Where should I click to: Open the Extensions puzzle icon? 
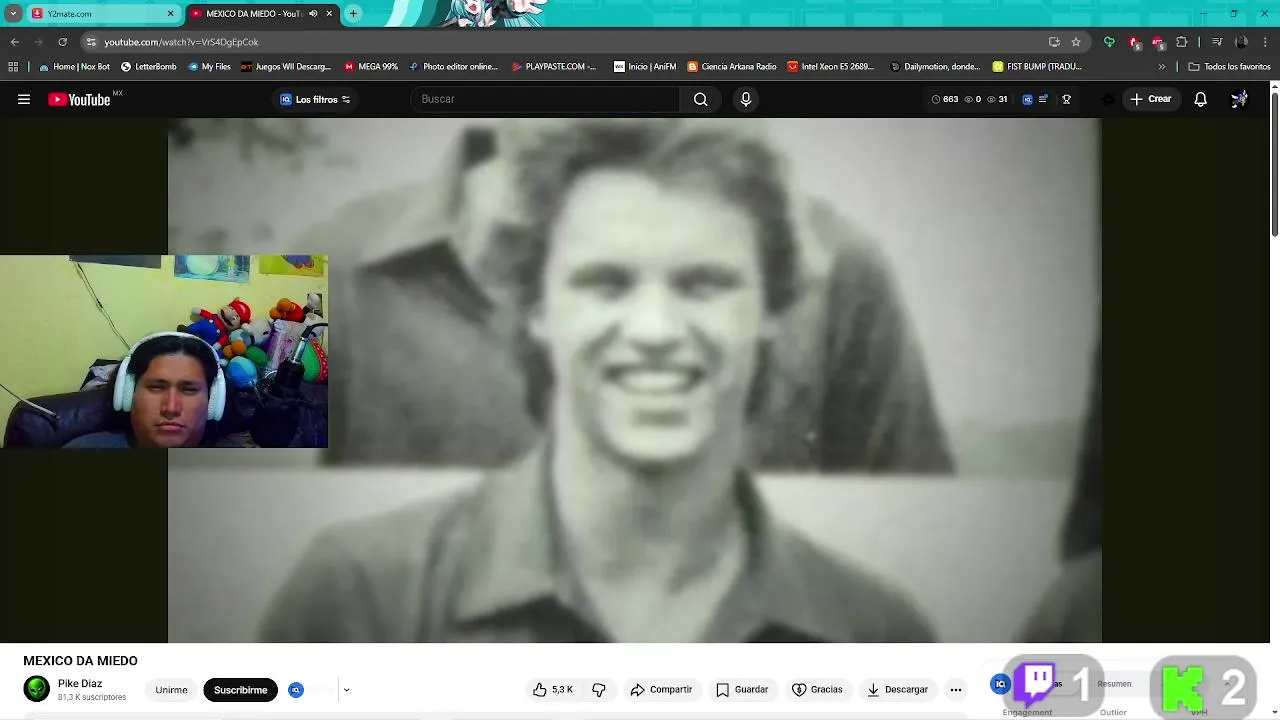[x=1182, y=42]
